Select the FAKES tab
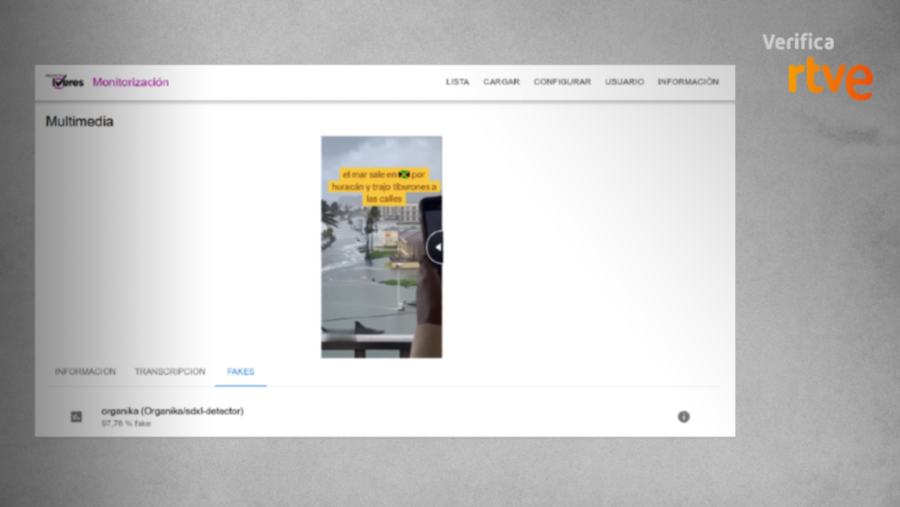The width and height of the screenshot is (900, 507). (x=240, y=372)
